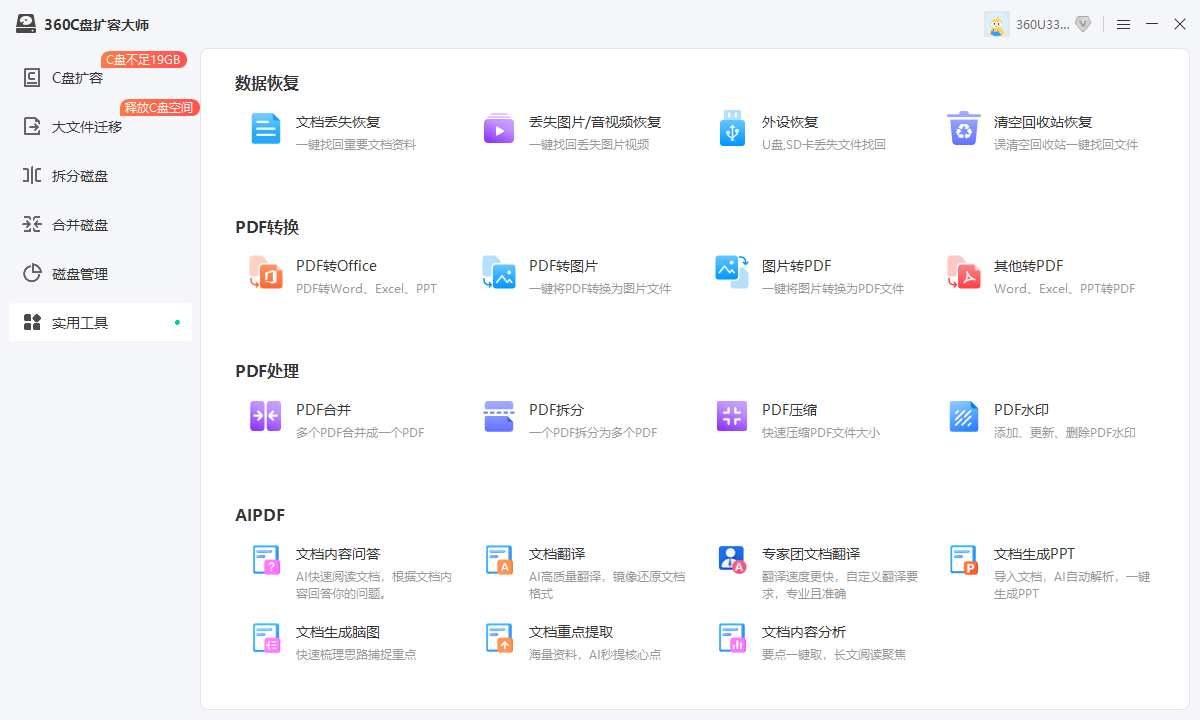Switch to the 大文件迁移 sidebar tab
This screenshot has height=720, width=1200.
pos(100,126)
